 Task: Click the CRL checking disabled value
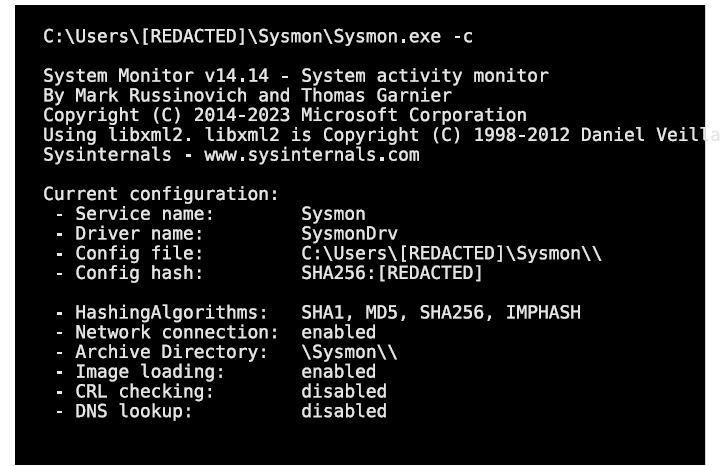click(x=343, y=391)
